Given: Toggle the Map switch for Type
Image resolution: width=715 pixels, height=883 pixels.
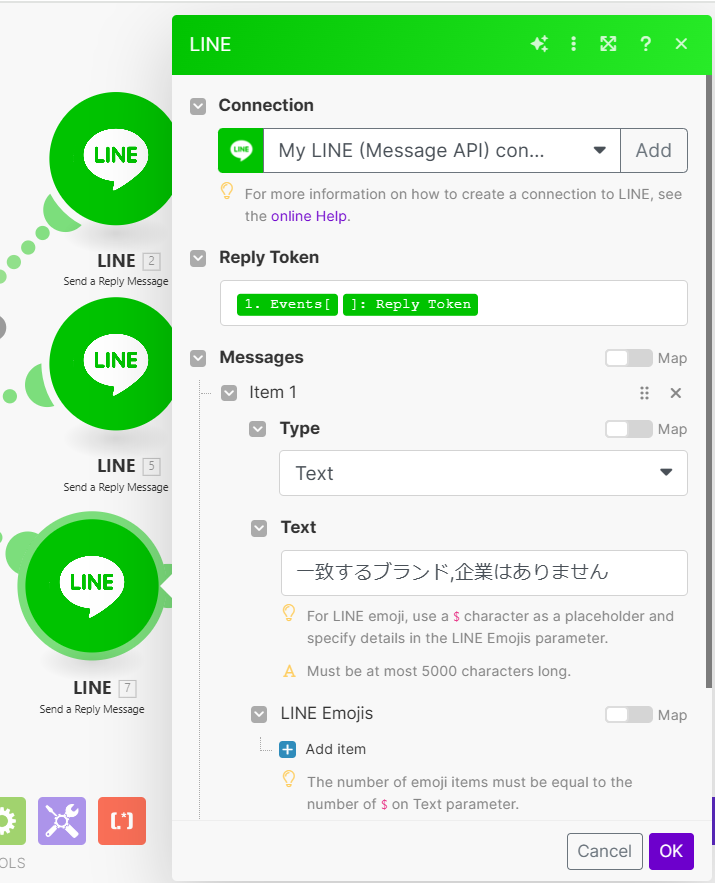Looking at the screenshot, I should pos(629,429).
